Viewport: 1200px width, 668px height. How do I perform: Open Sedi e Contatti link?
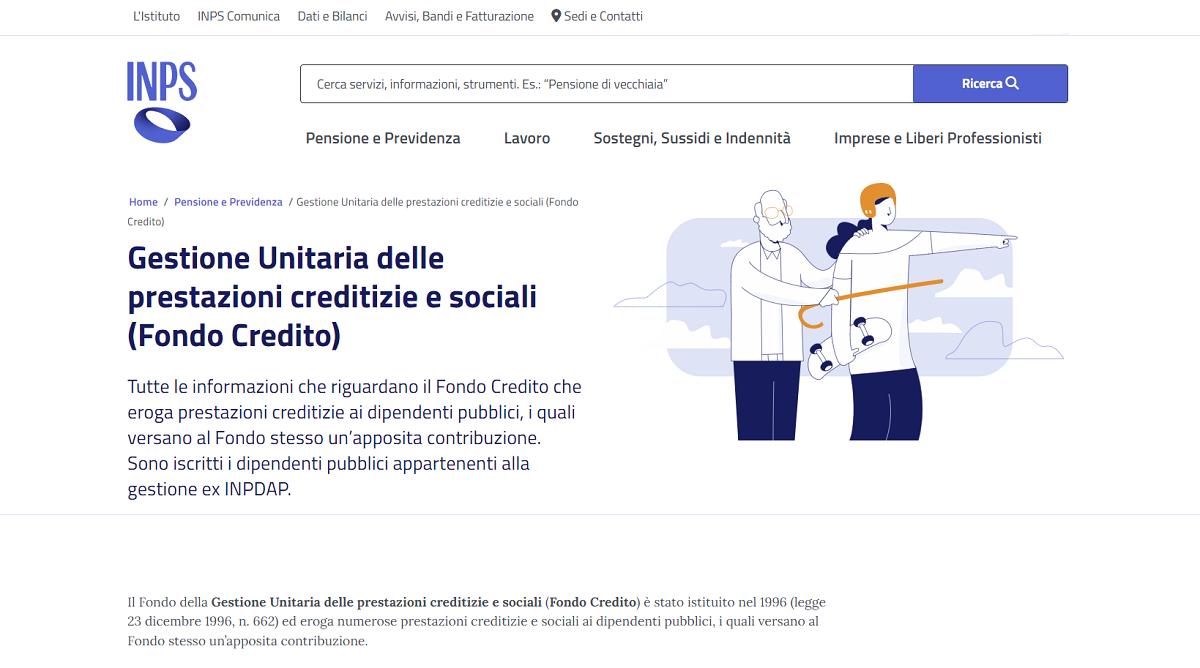pos(597,16)
